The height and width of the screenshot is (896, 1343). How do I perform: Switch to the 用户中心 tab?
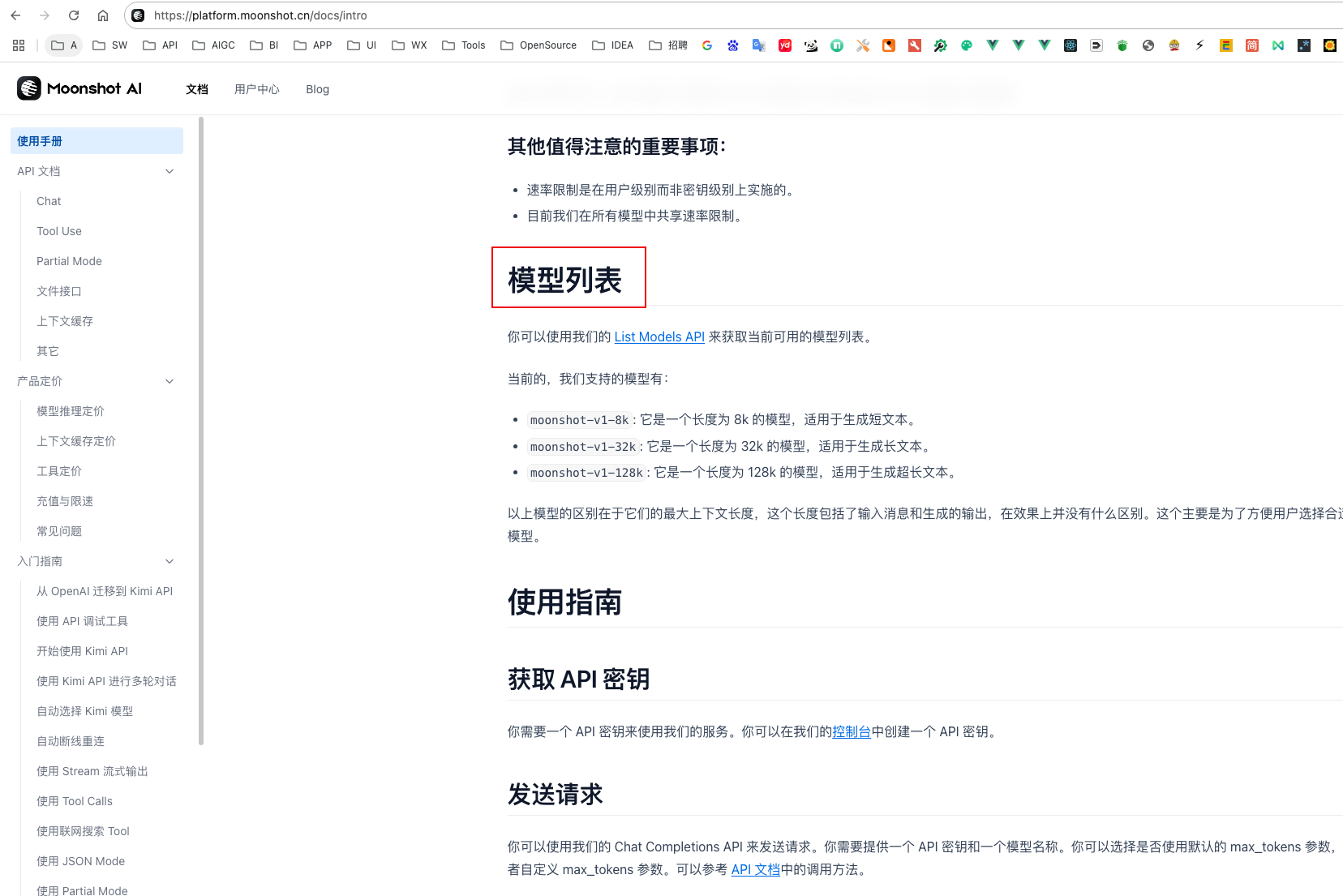(256, 89)
